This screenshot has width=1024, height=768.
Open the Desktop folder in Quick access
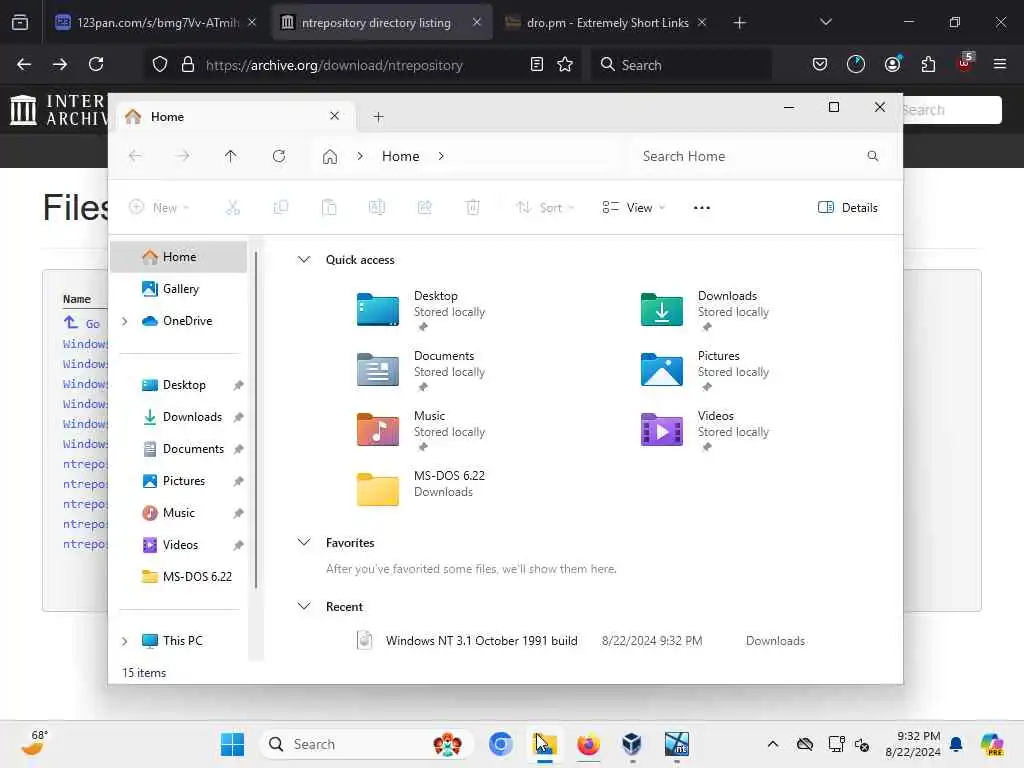coord(421,310)
